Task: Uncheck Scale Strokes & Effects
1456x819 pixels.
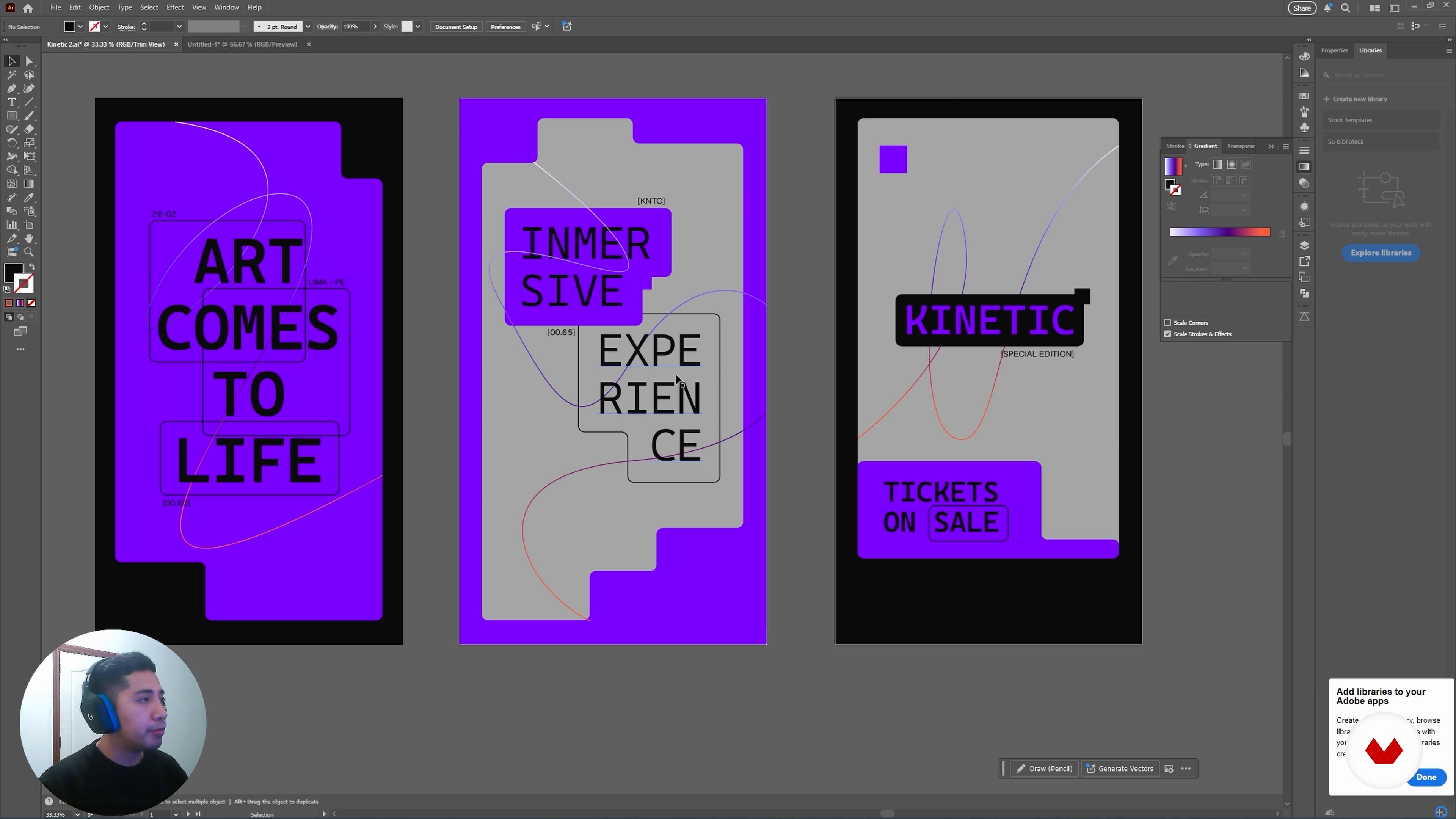Action: coord(1168,334)
